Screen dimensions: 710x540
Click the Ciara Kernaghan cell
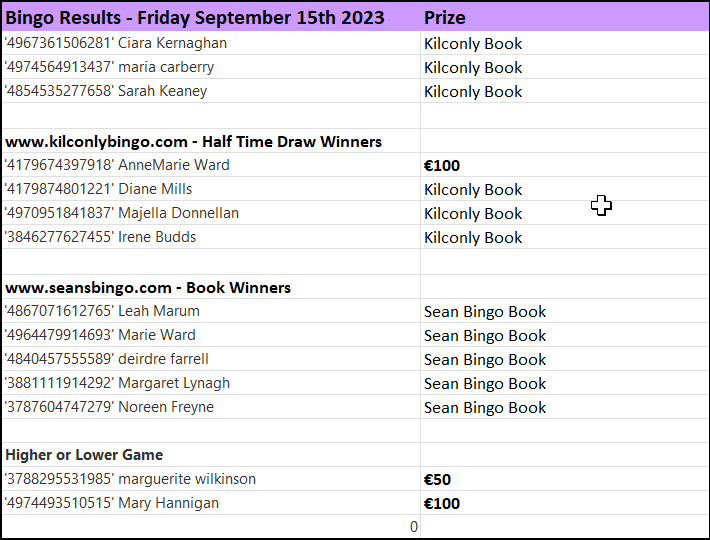211,43
